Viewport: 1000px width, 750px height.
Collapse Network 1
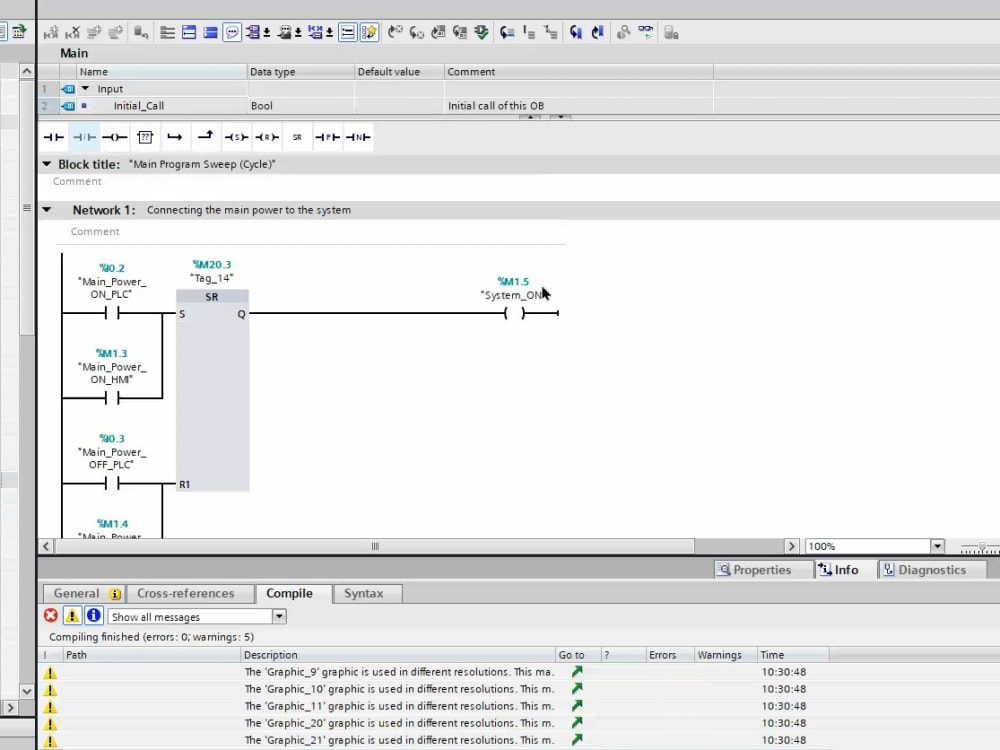46,210
